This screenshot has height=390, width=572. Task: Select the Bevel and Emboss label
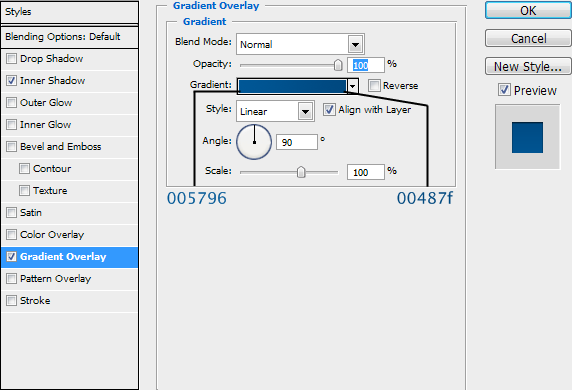click(x=61, y=146)
